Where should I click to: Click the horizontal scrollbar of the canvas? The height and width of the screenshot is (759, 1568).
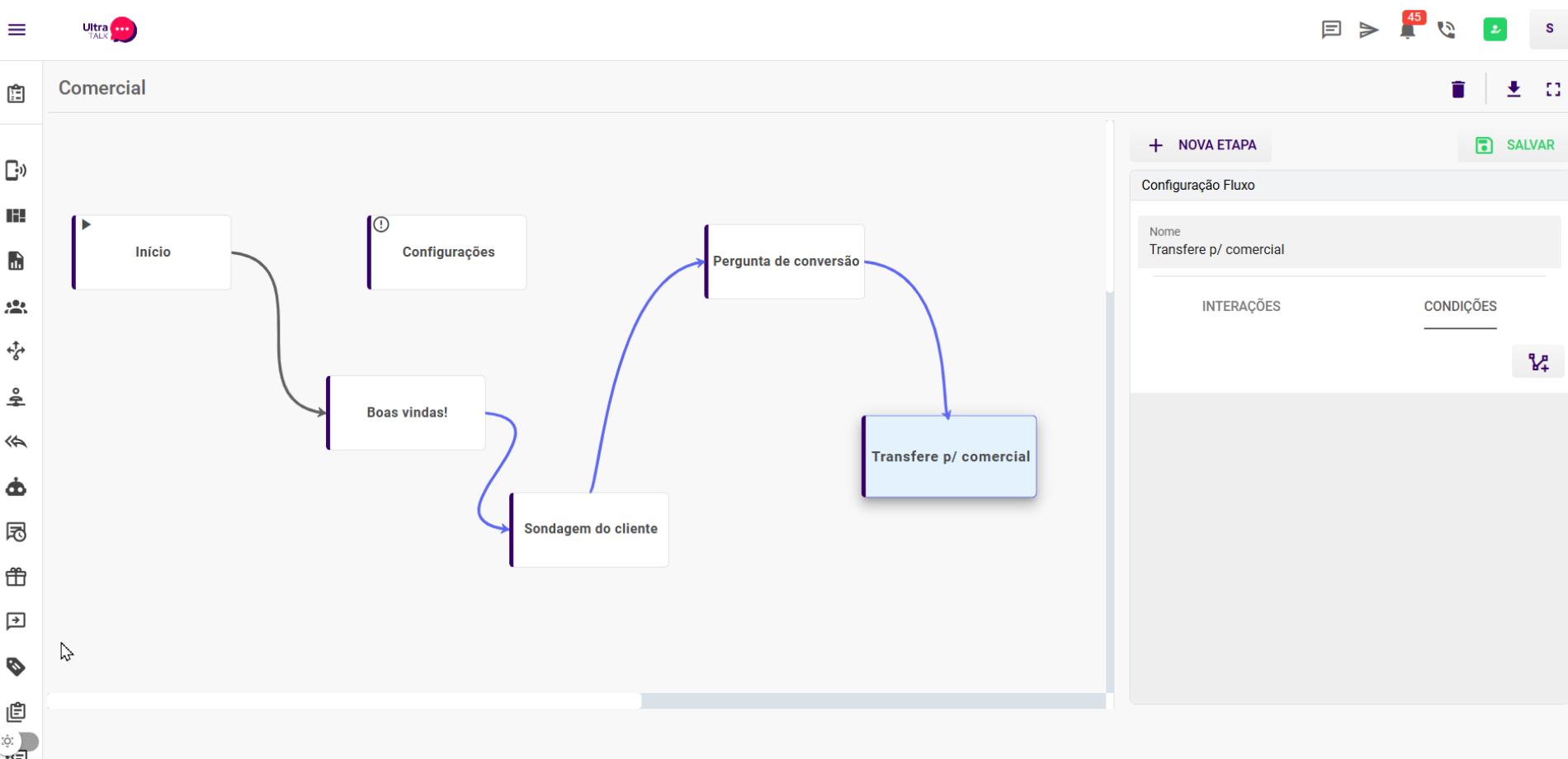click(344, 701)
